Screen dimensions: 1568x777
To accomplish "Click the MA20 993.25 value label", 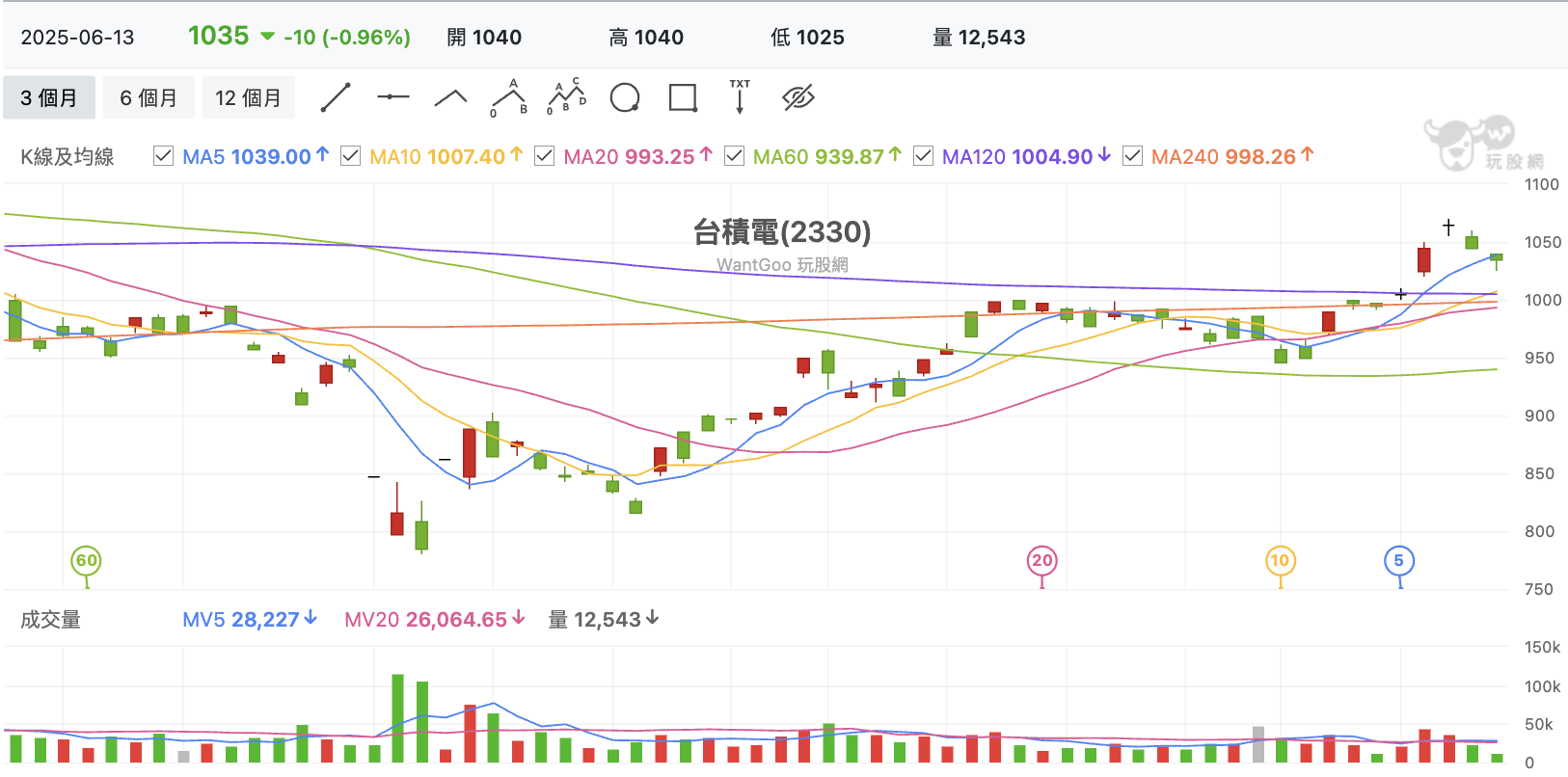I will (x=637, y=156).
